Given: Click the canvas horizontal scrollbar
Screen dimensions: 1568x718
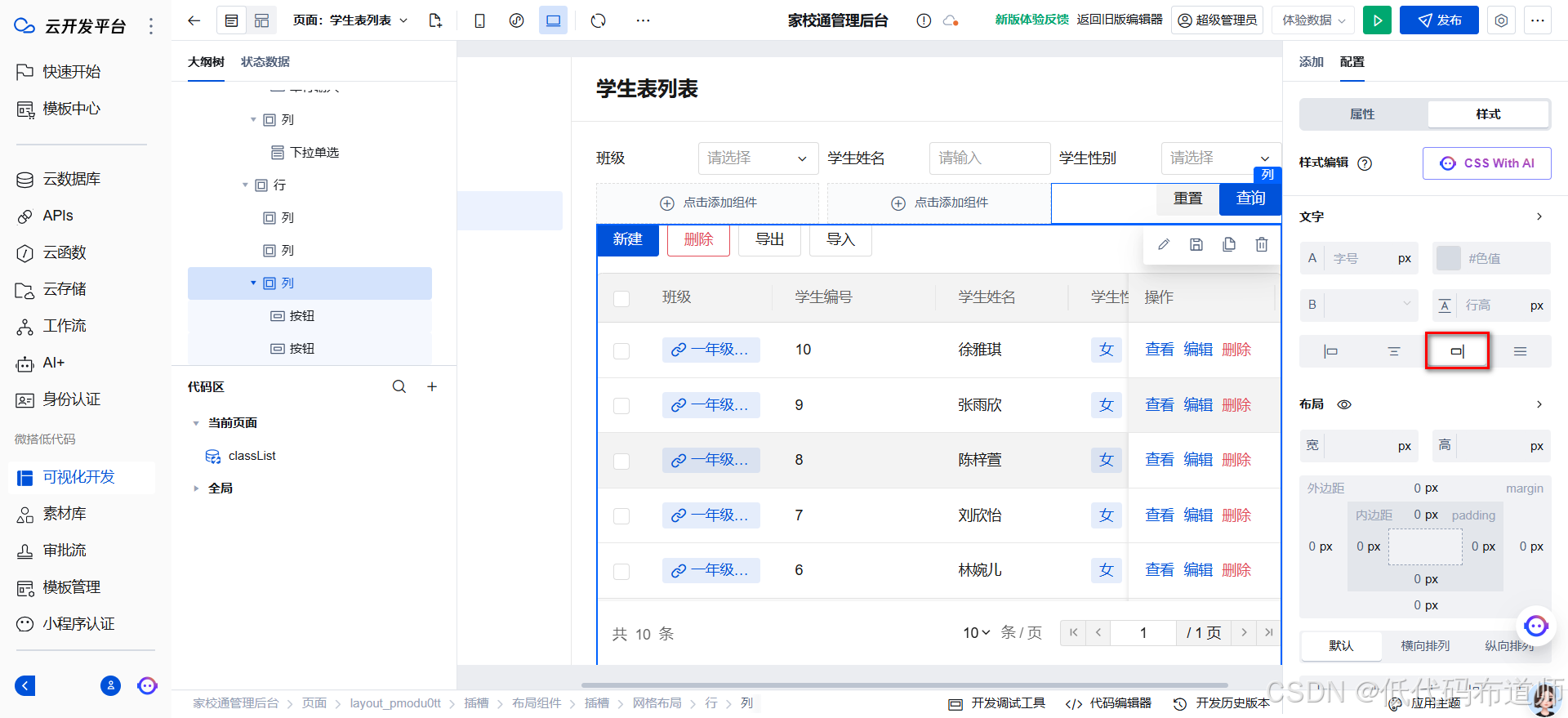Looking at the screenshot, I should (904, 685).
